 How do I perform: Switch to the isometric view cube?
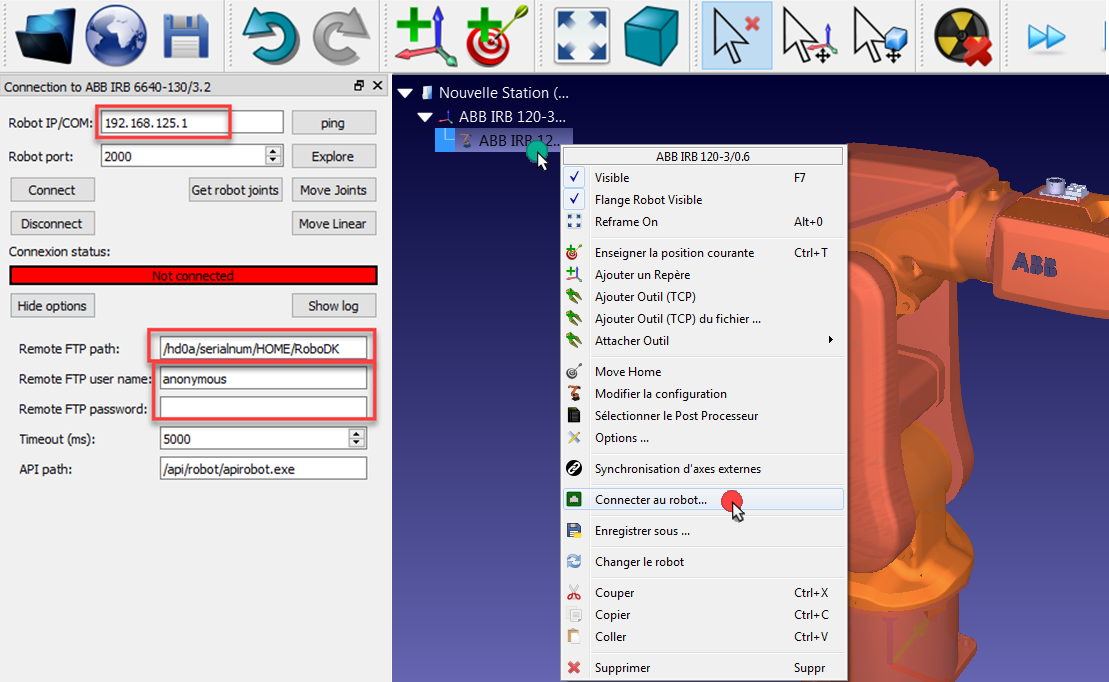pyautogui.click(x=651, y=36)
